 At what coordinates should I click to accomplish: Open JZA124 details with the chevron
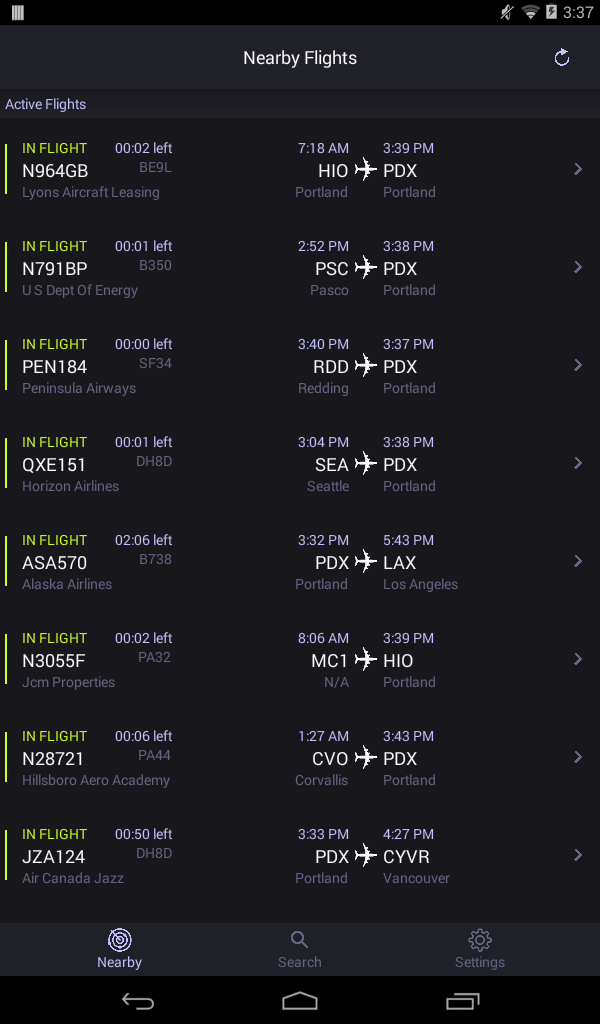click(578, 855)
